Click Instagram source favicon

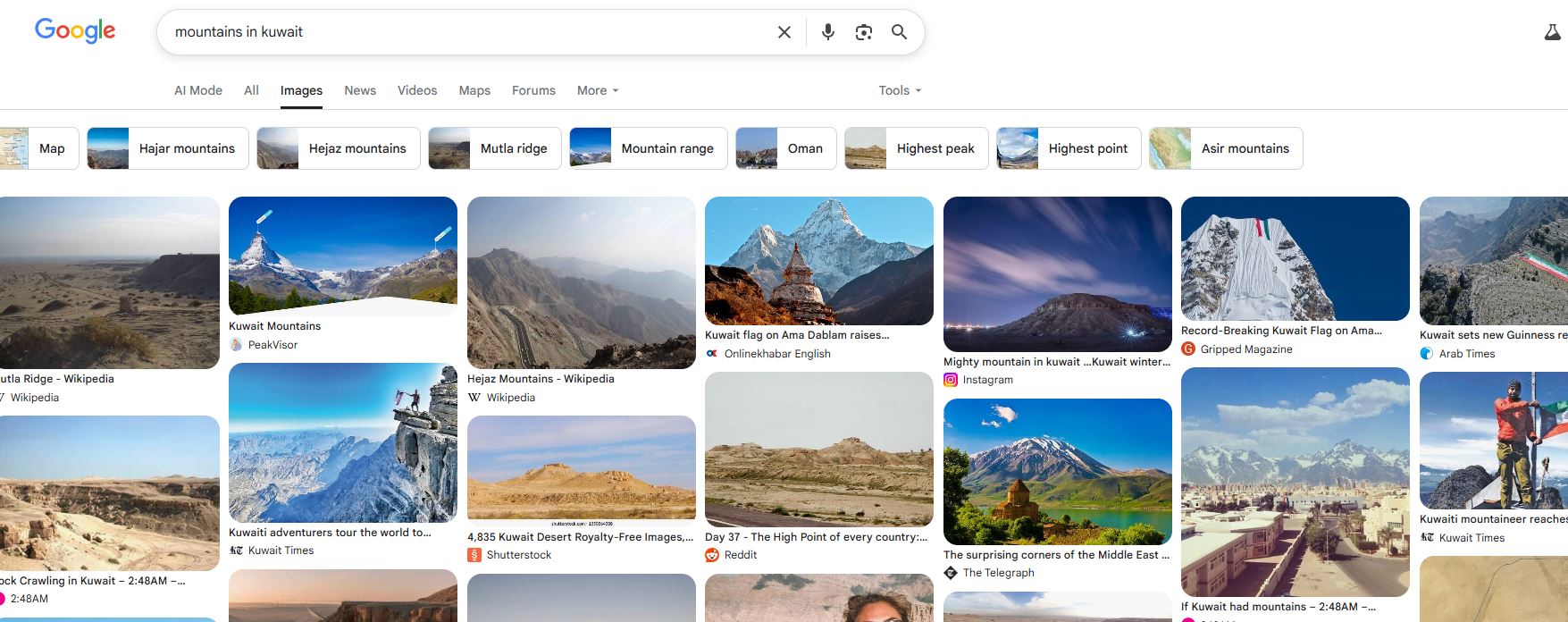tap(951, 379)
